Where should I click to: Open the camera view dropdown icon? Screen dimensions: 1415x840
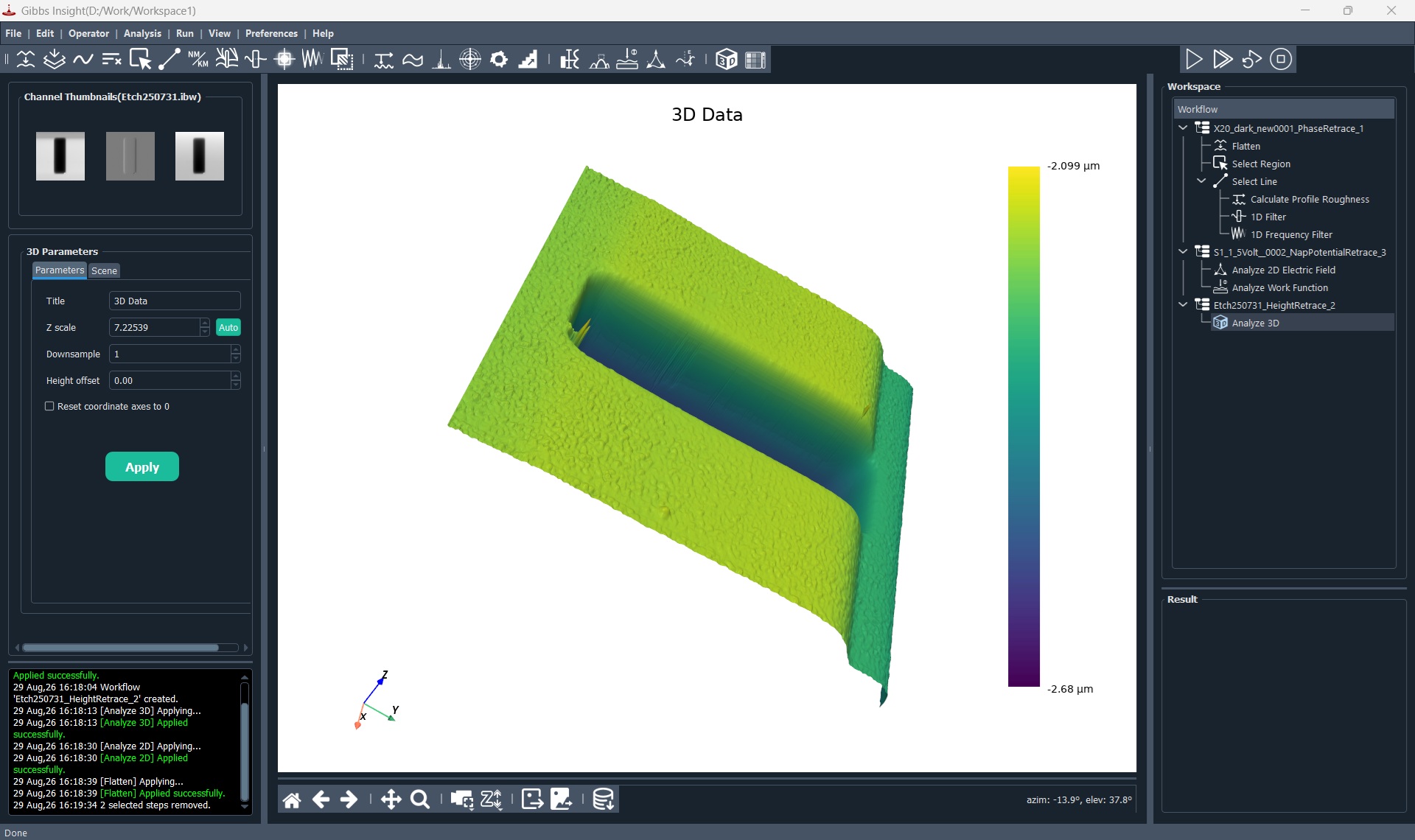[462, 799]
